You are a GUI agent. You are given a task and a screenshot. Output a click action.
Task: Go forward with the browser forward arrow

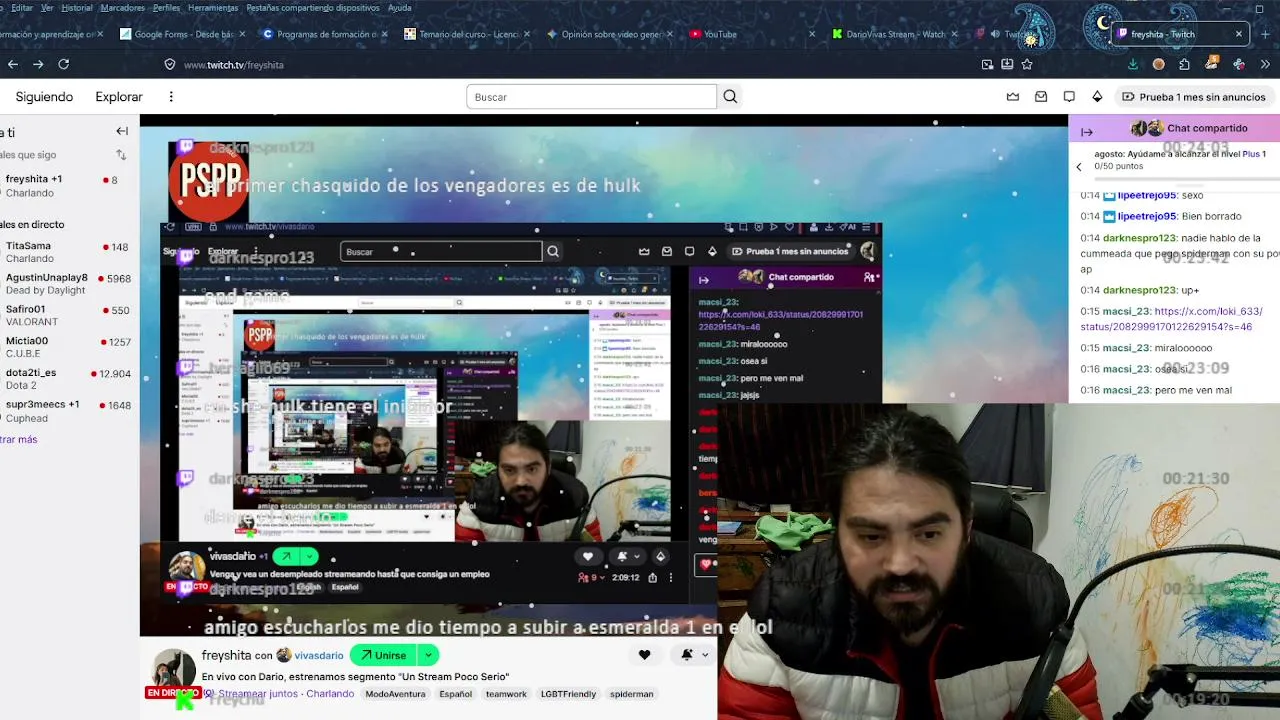point(38,64)
